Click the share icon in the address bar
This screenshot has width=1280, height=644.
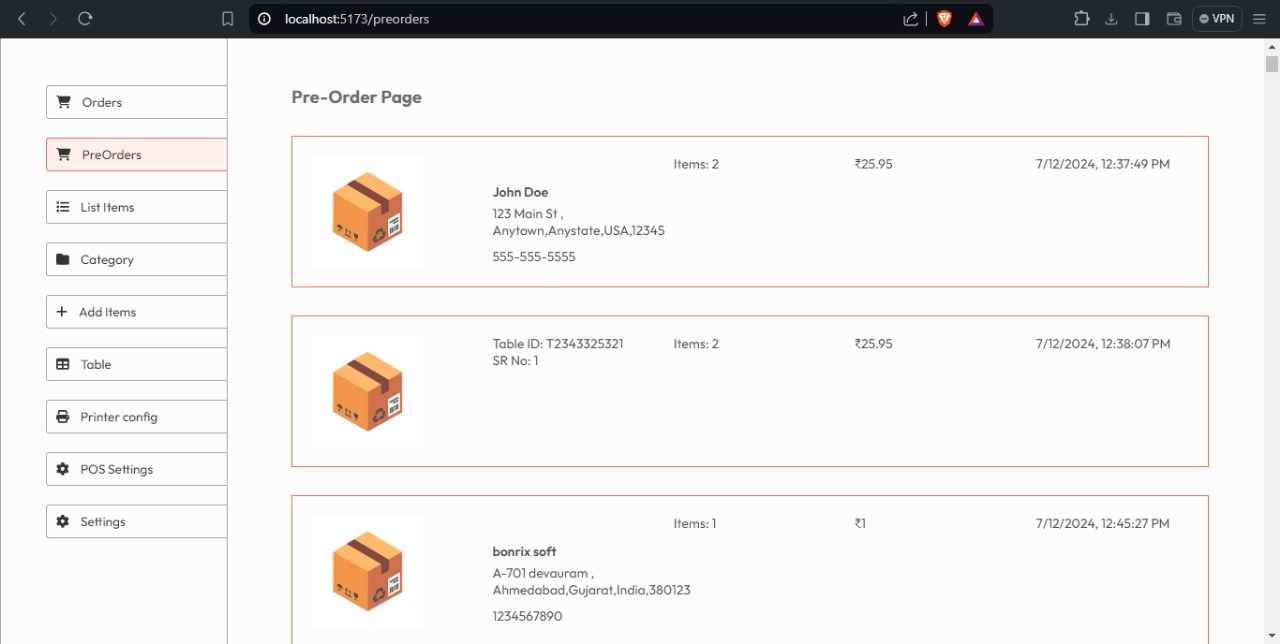point(910,19)
